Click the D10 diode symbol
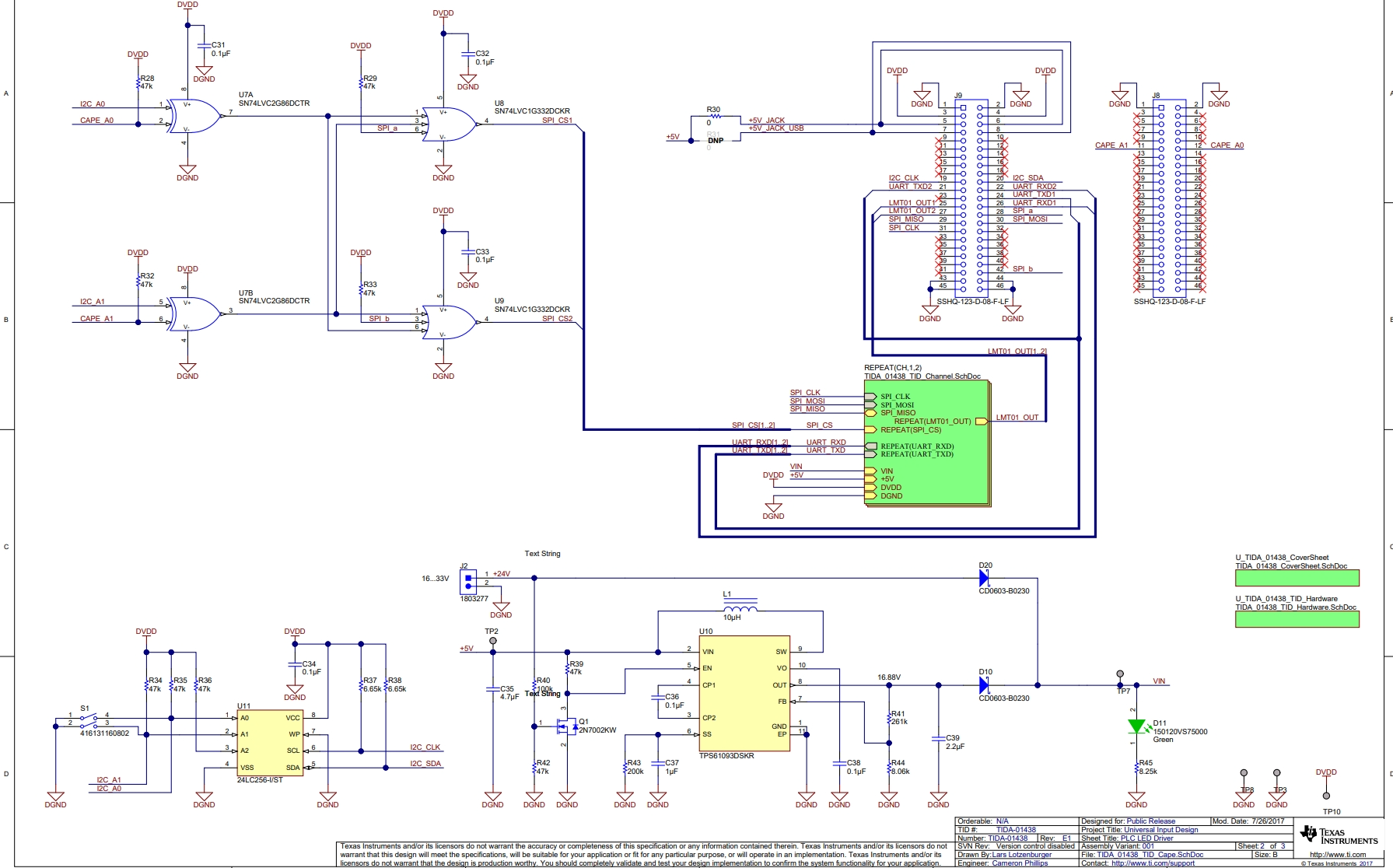The width and height of the screenshot is (1393, 868). (984, 685)
